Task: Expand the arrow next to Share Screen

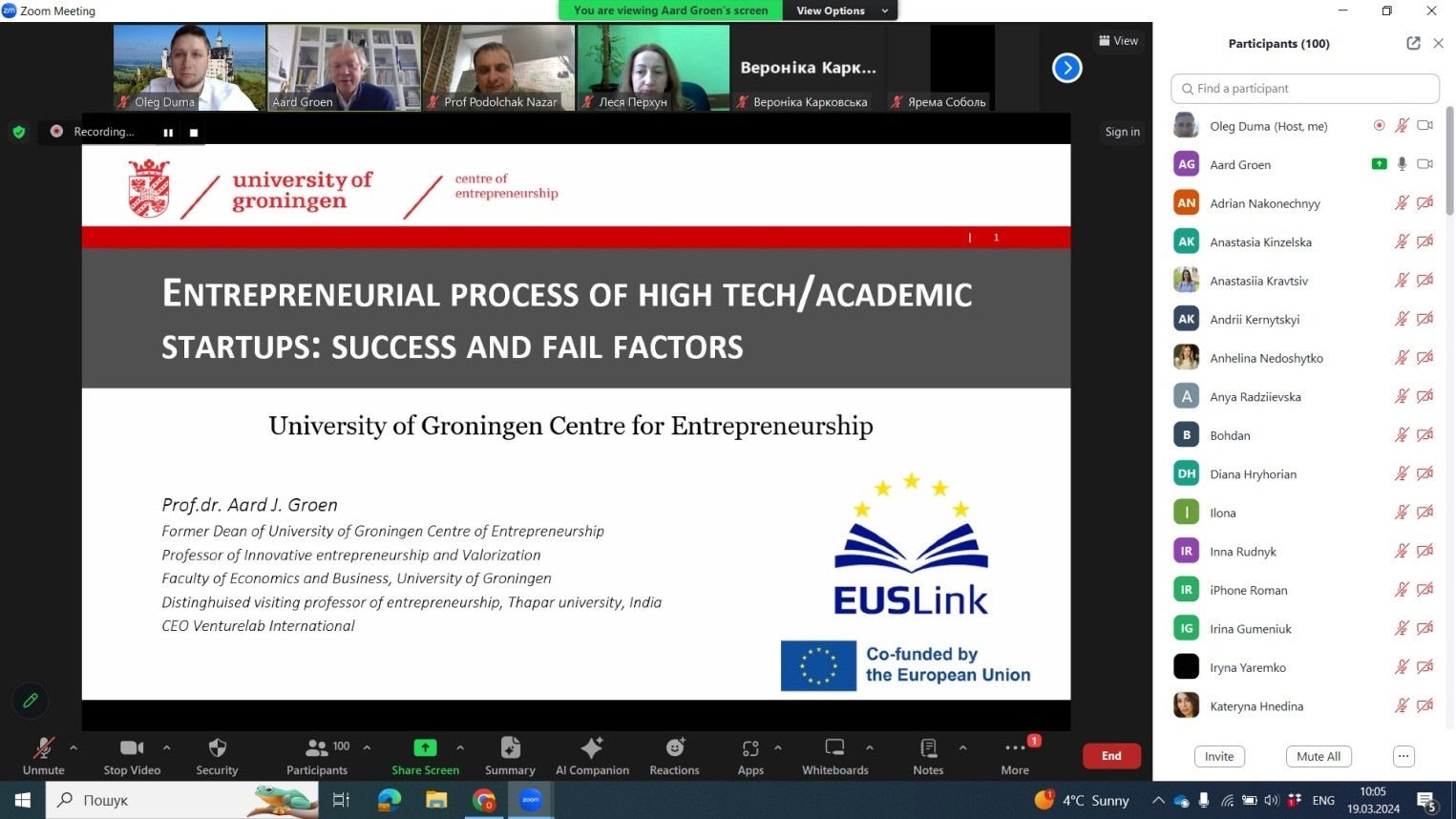Action: click(460, 747)
